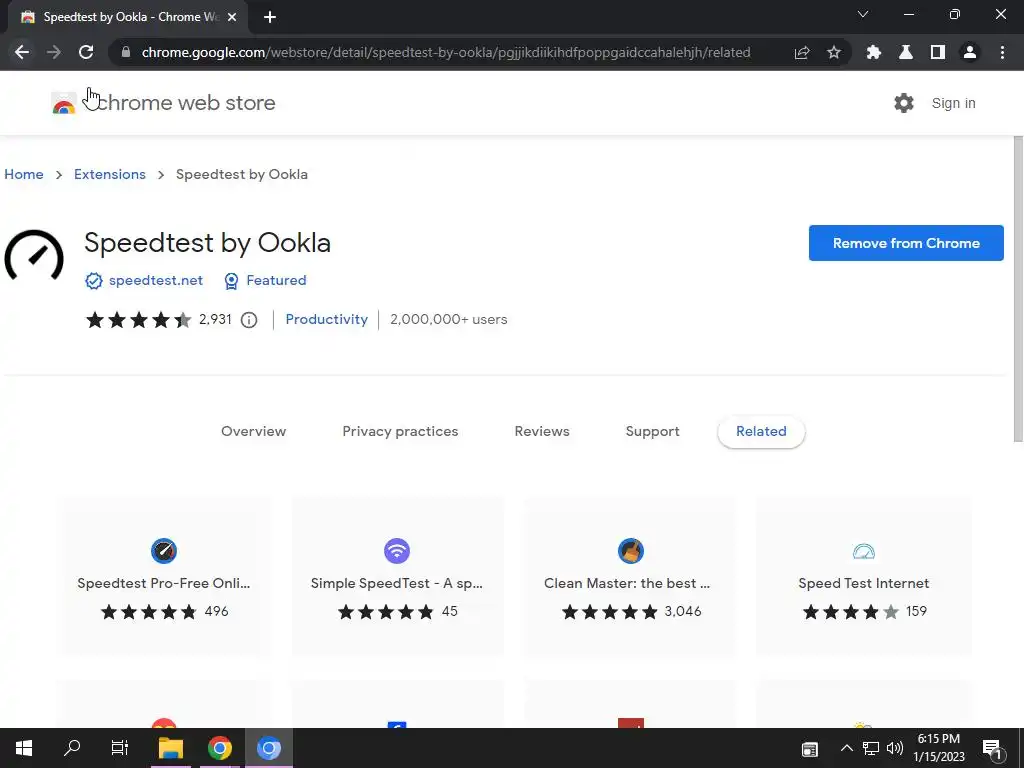Share this page via the share icon

pyautogui.click(x=802, y=52)
